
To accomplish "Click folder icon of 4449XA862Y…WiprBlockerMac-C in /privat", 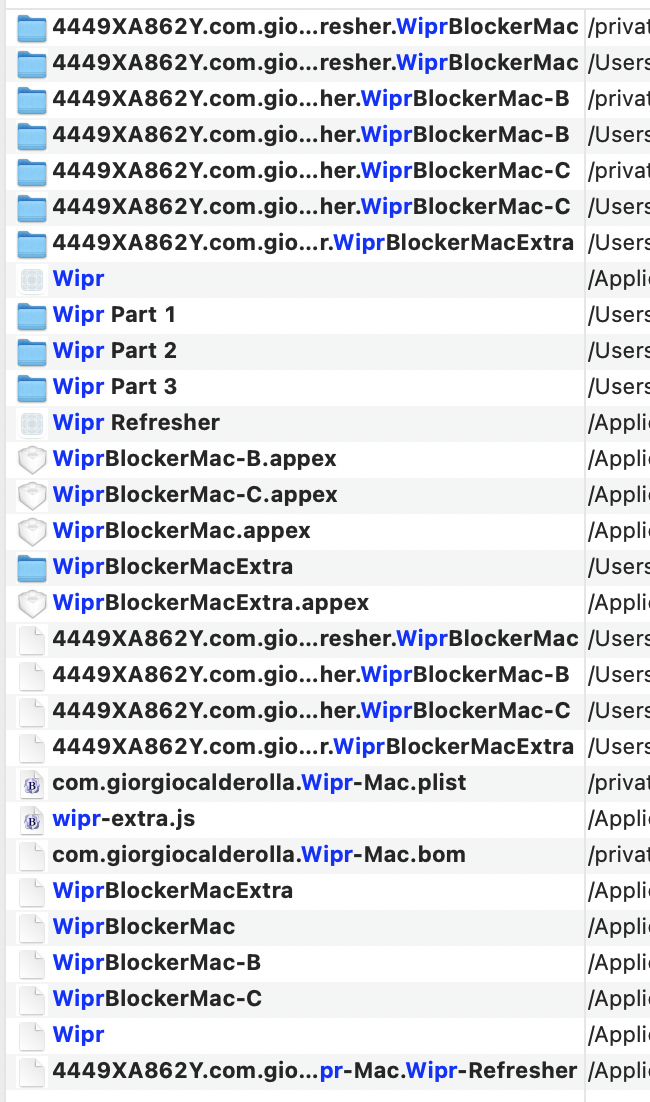I will coord(32,171).
